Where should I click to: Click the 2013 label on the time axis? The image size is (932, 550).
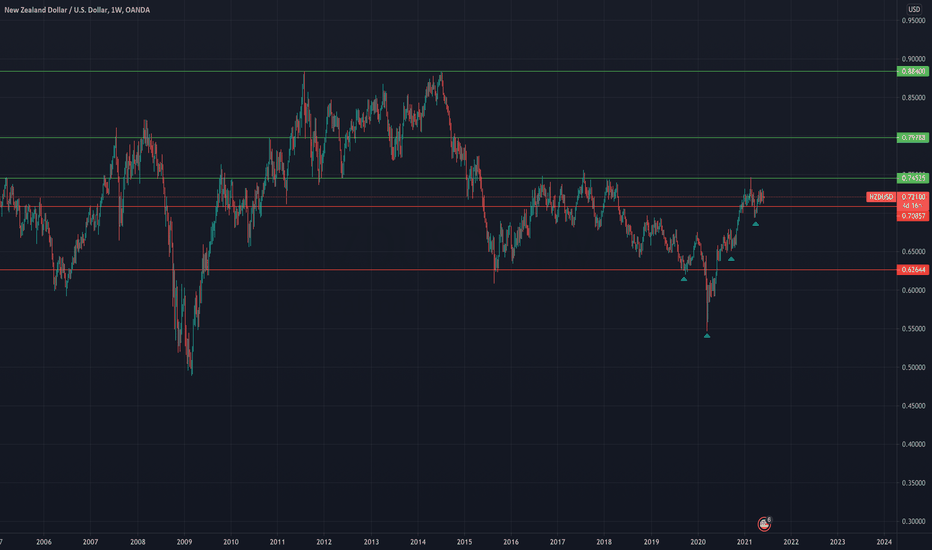(371, 542)
